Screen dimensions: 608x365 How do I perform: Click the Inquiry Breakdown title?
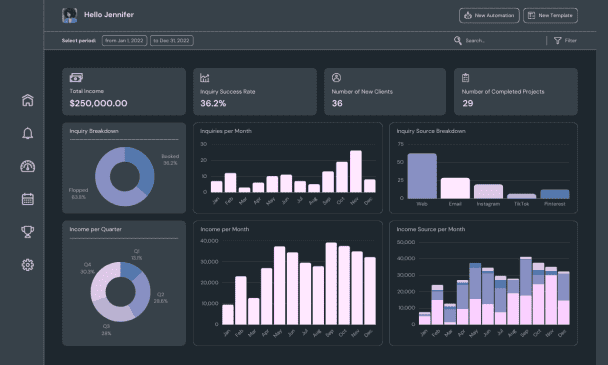[x=94, y=131]
